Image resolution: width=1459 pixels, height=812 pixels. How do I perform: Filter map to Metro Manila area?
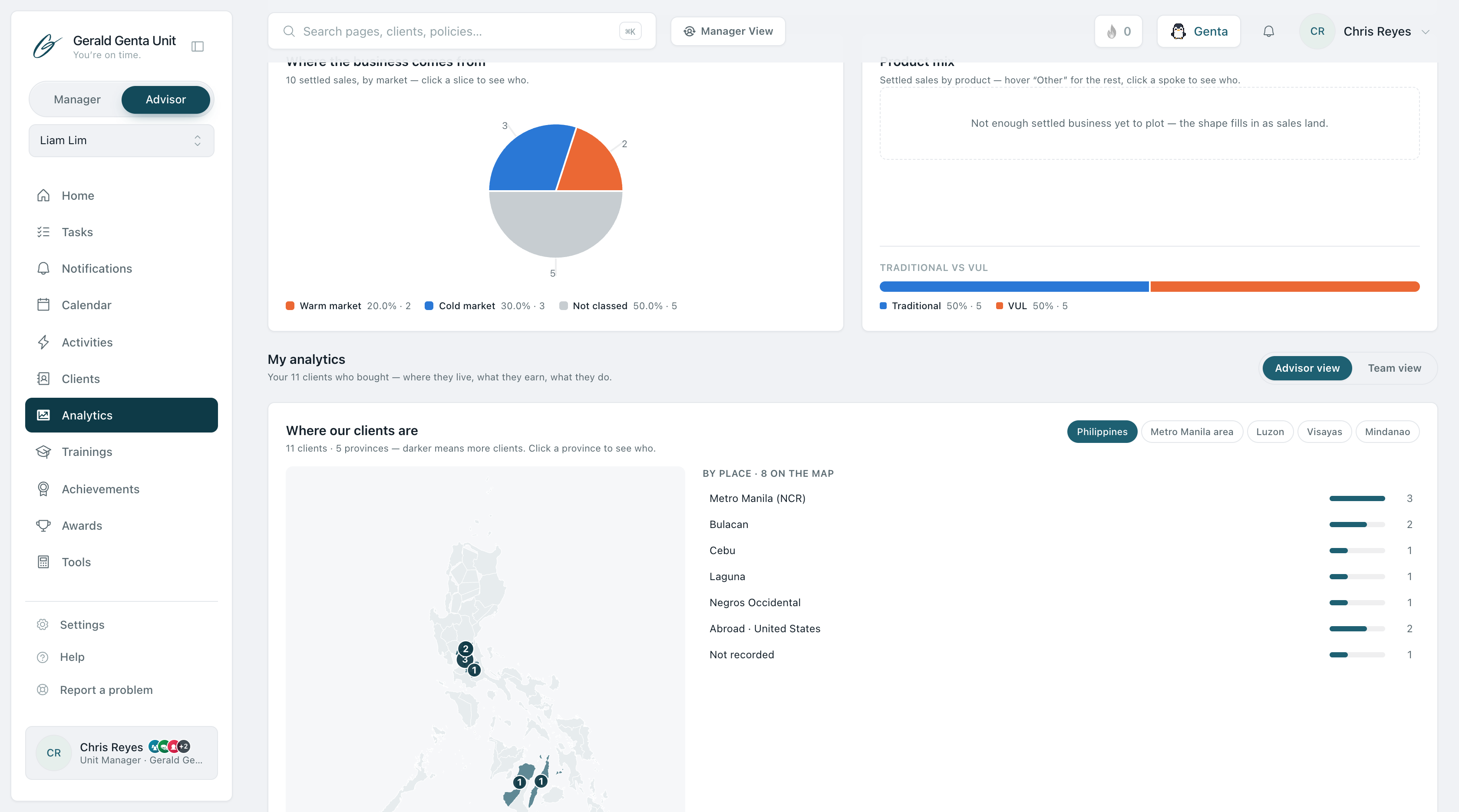coord(1192,432)
